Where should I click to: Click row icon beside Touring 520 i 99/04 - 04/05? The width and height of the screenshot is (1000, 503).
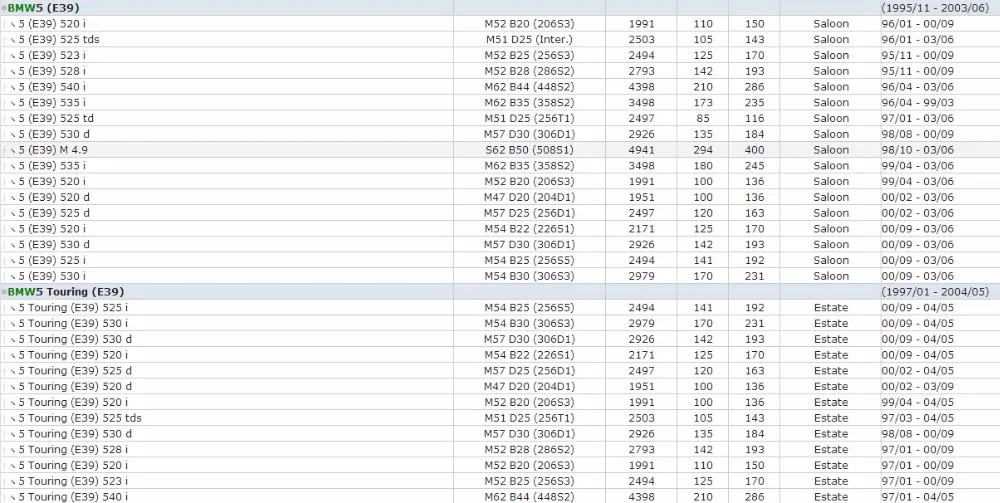pyautogui.click(x=13, y=402)
